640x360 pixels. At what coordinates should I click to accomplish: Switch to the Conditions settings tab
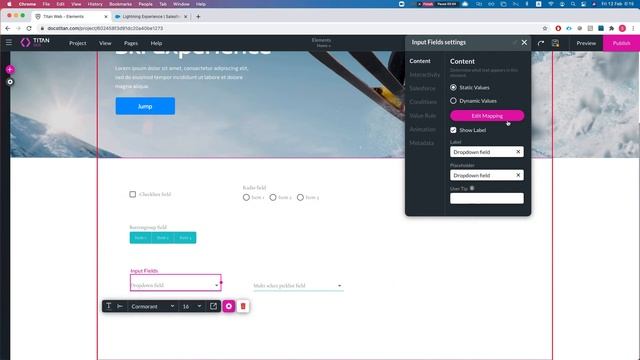click(x=423, y=102)
